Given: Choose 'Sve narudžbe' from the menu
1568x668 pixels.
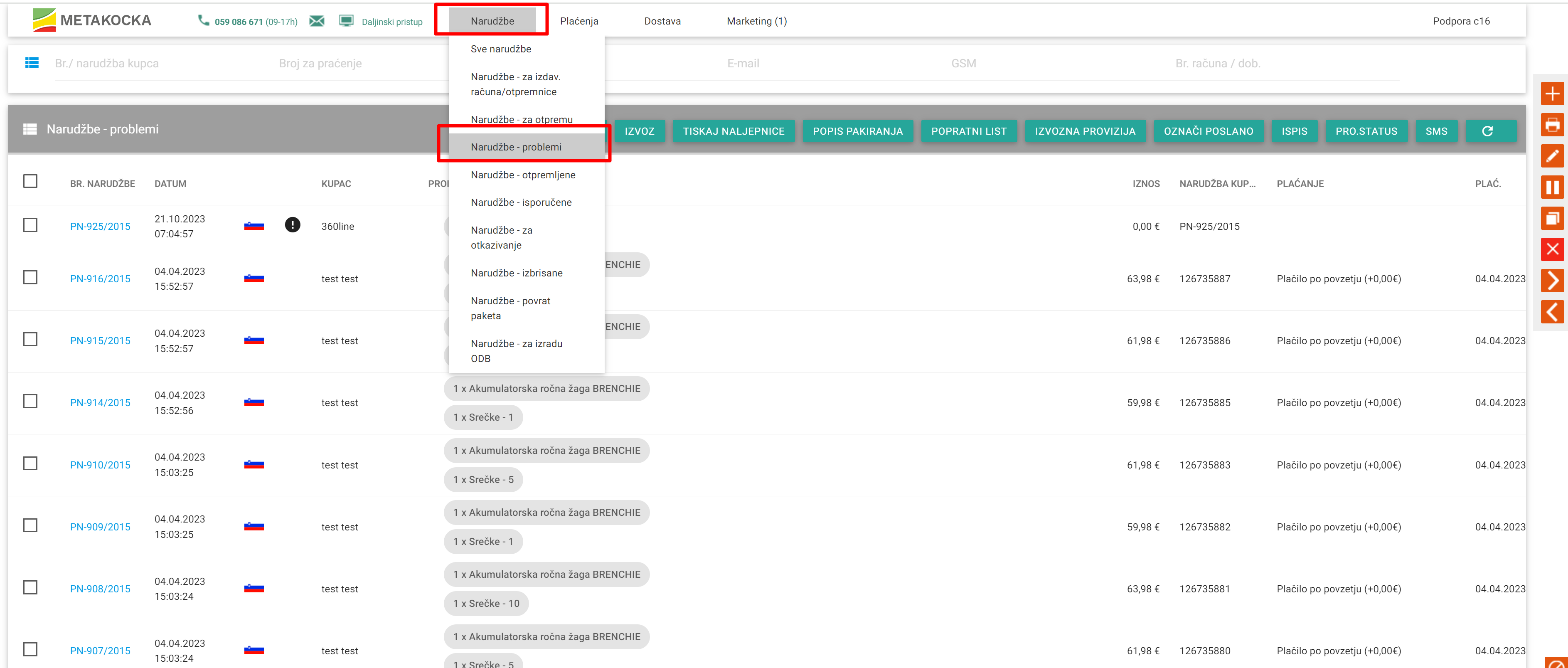Looking at the screenshot, I should point(500,49).
